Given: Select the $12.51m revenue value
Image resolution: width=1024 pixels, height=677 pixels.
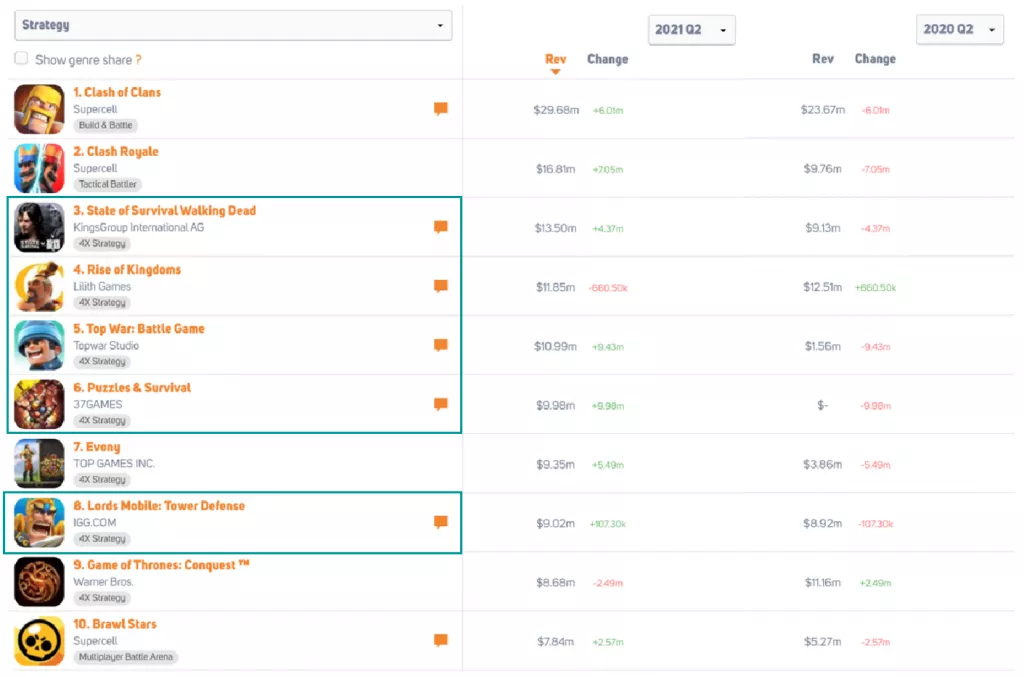Looking at the screenshot, I should point(822,287).
